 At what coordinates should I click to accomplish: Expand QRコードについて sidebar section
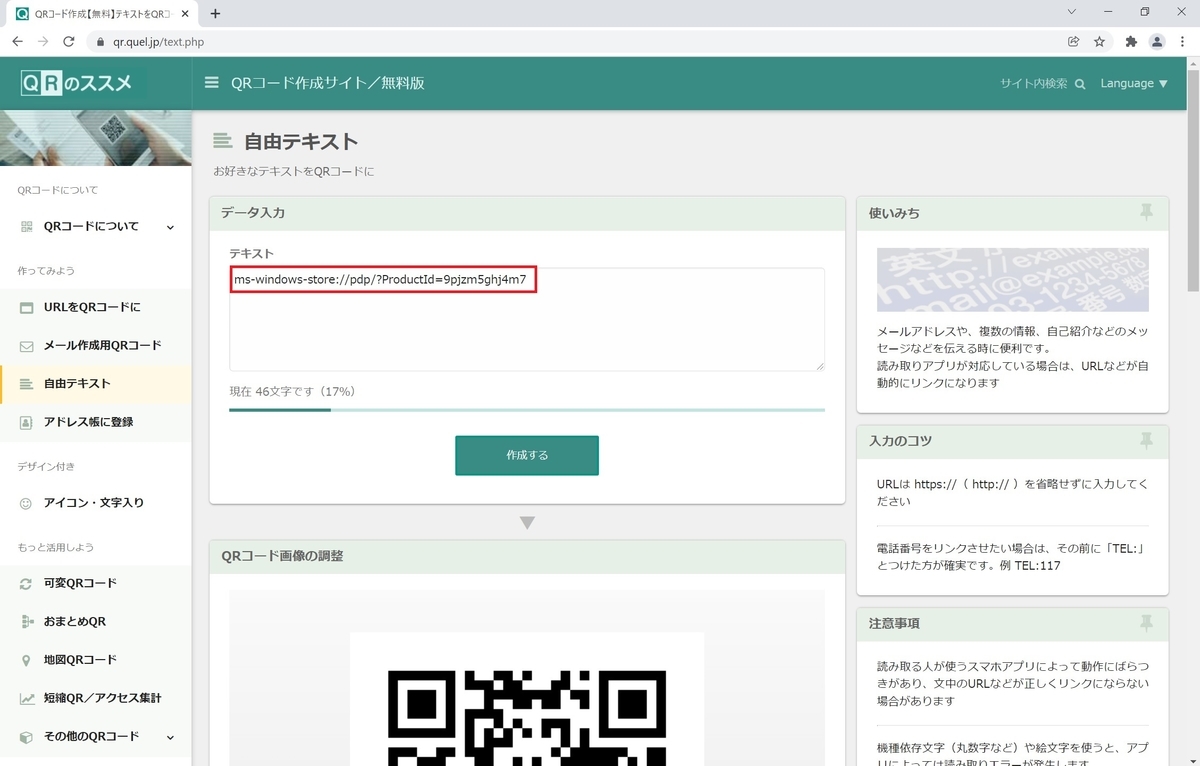pos(96,227)
